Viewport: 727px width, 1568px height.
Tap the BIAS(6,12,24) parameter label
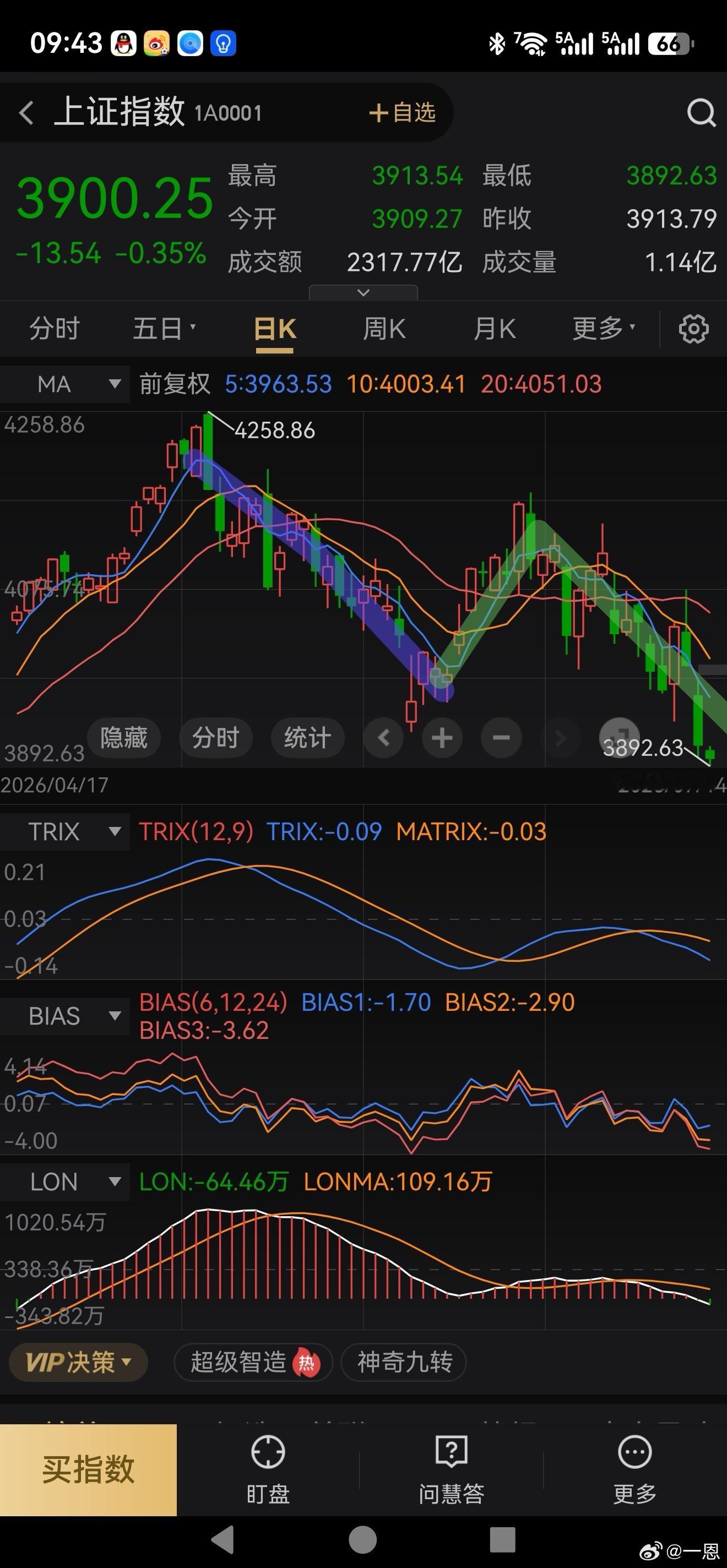213,1002
